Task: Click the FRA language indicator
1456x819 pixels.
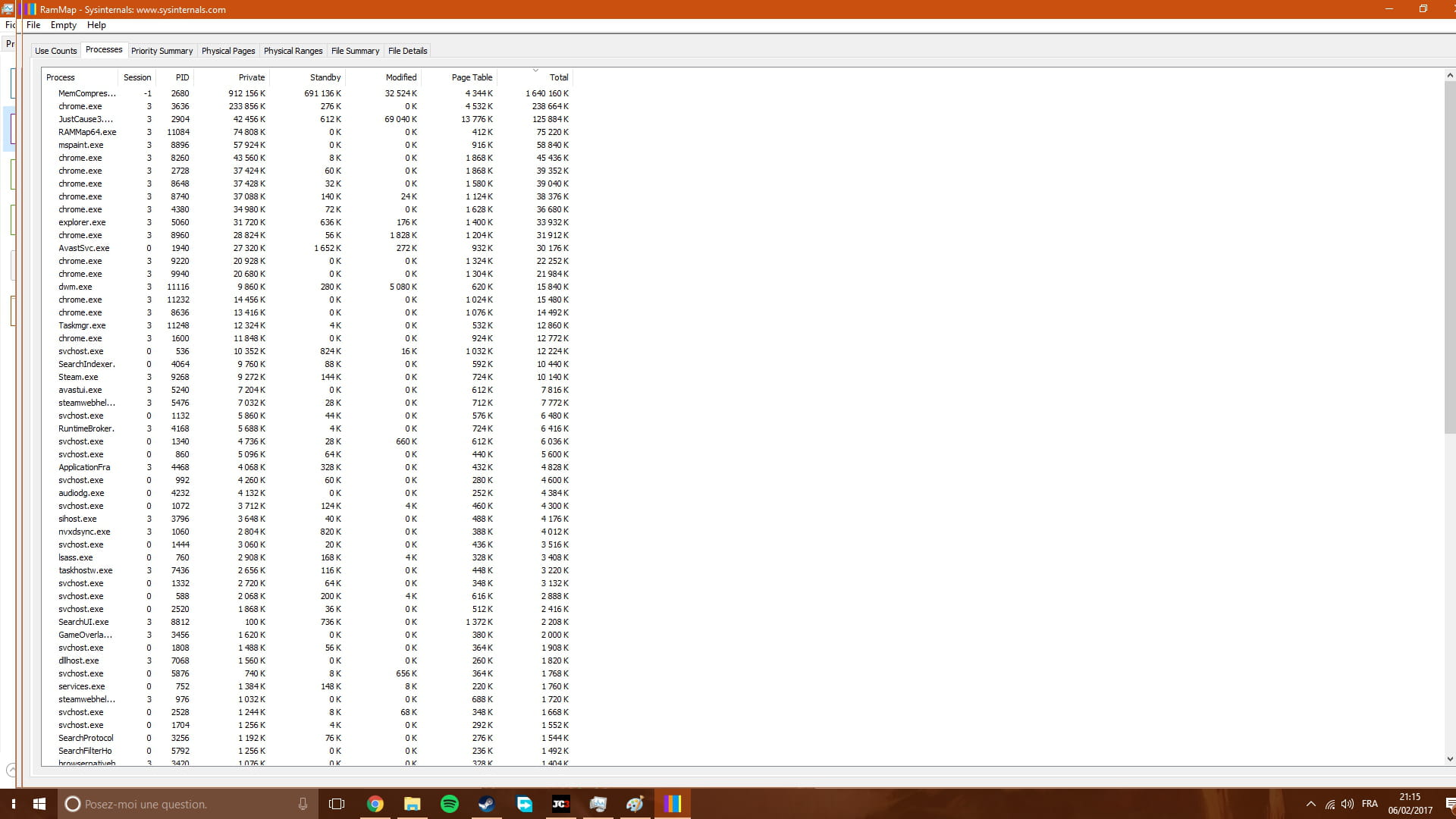Action: 1370,804
